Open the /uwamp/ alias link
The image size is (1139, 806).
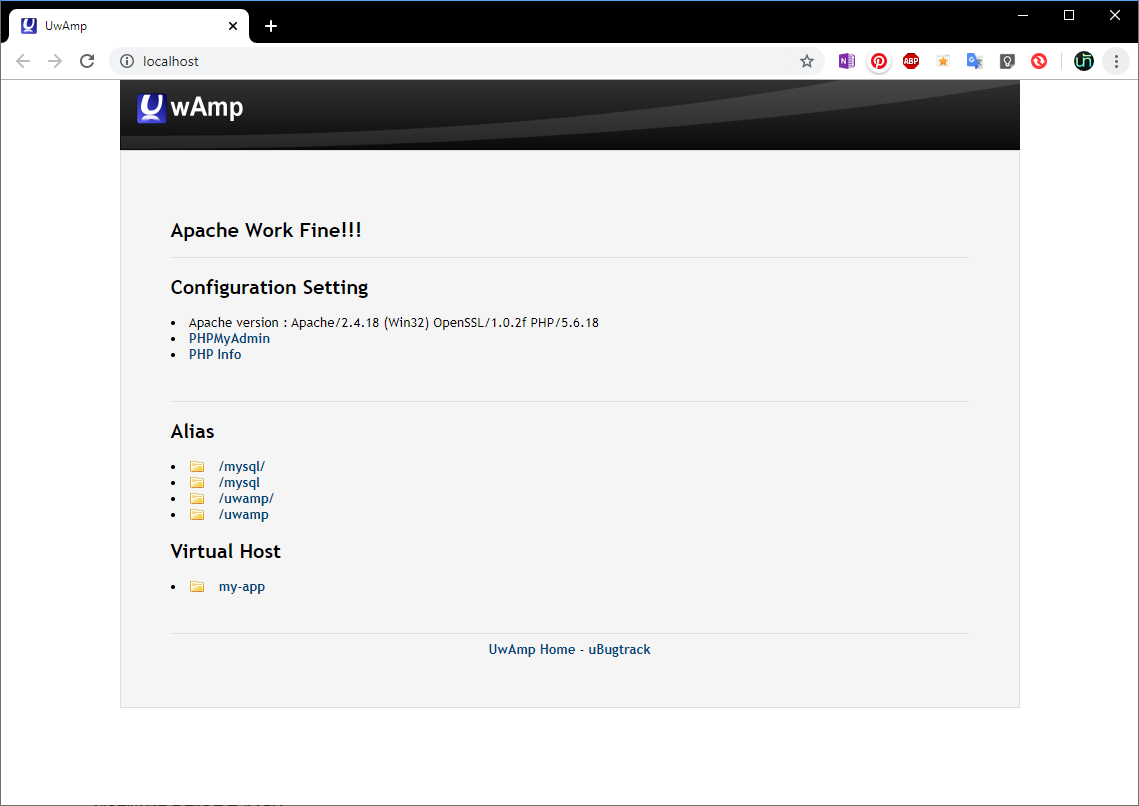[x=246, y=498]
